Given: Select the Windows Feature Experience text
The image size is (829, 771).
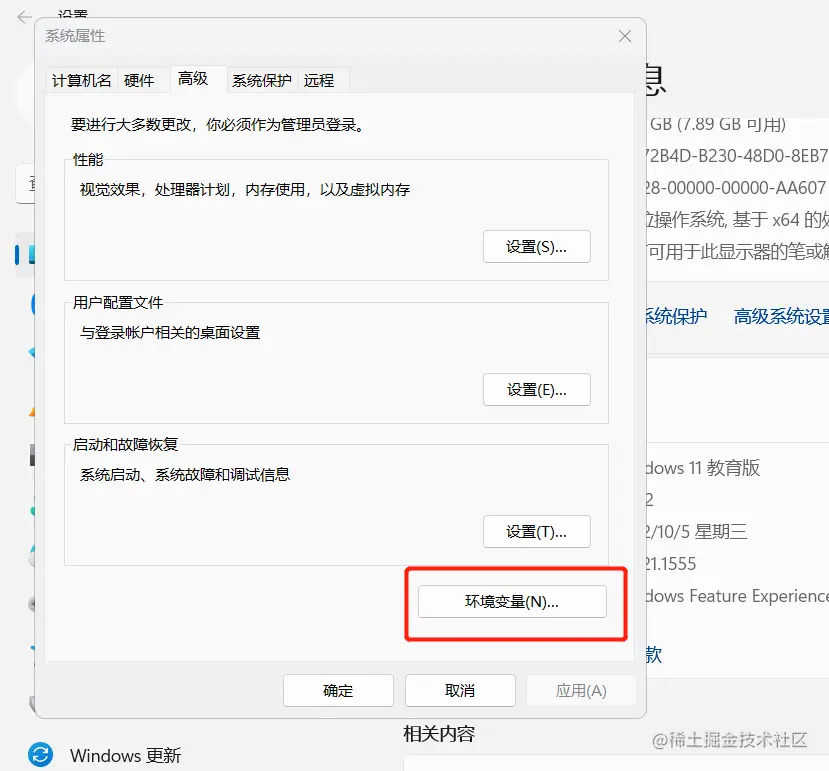Looking at the screenshot, I should [x=738, y=596].
